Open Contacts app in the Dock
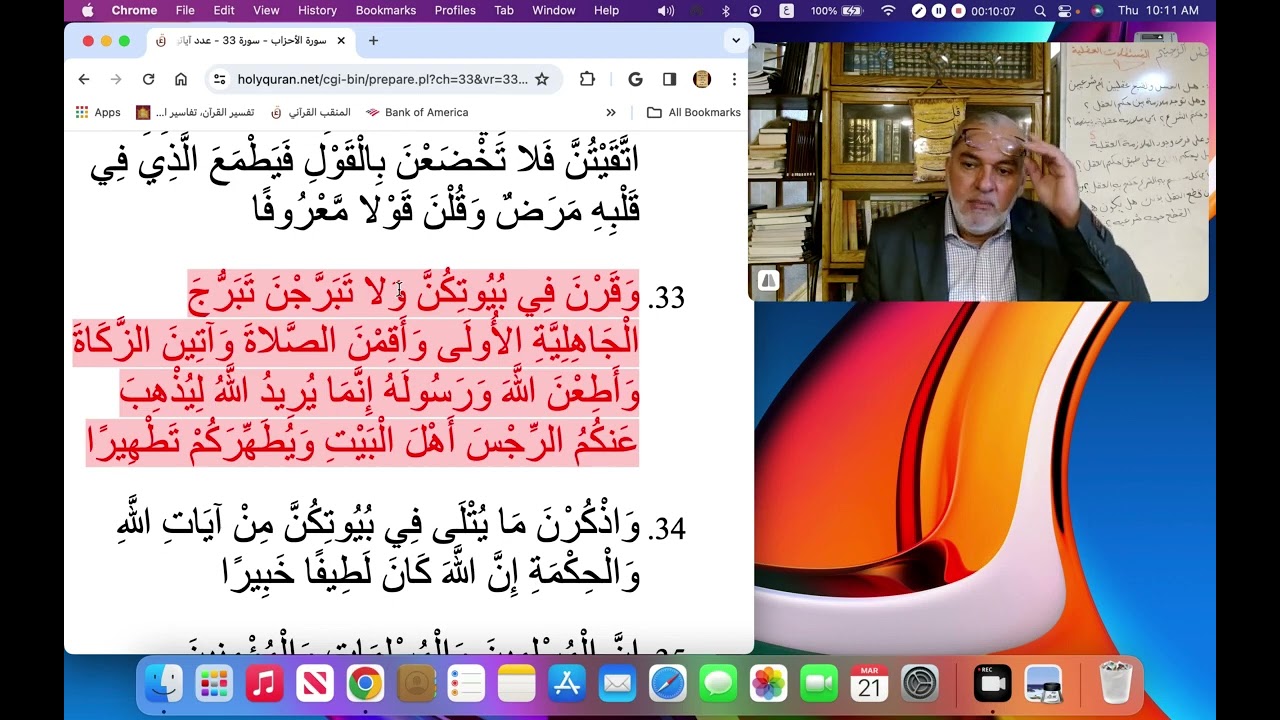 coord(416,684)
